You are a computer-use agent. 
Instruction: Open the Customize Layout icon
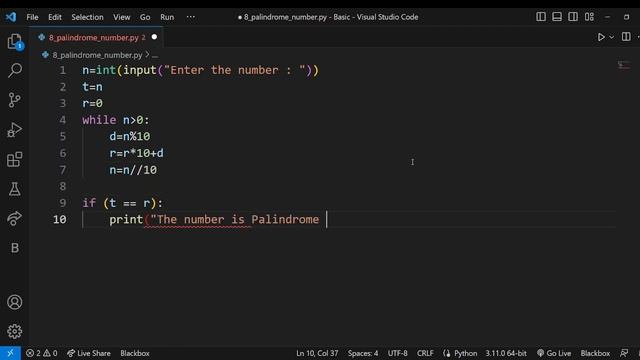coord(589,17)
